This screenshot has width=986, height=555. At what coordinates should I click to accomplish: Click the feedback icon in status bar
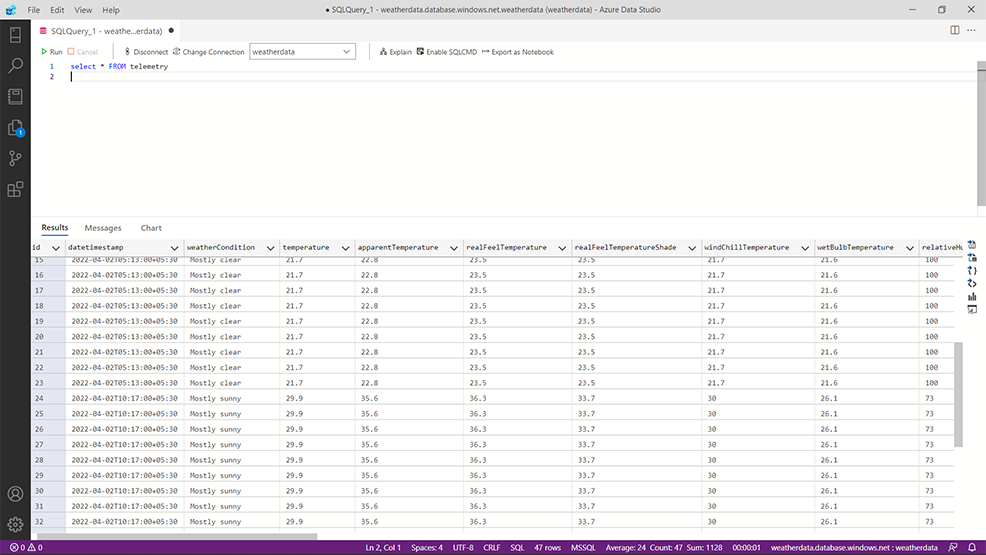(x=953, y=547)
